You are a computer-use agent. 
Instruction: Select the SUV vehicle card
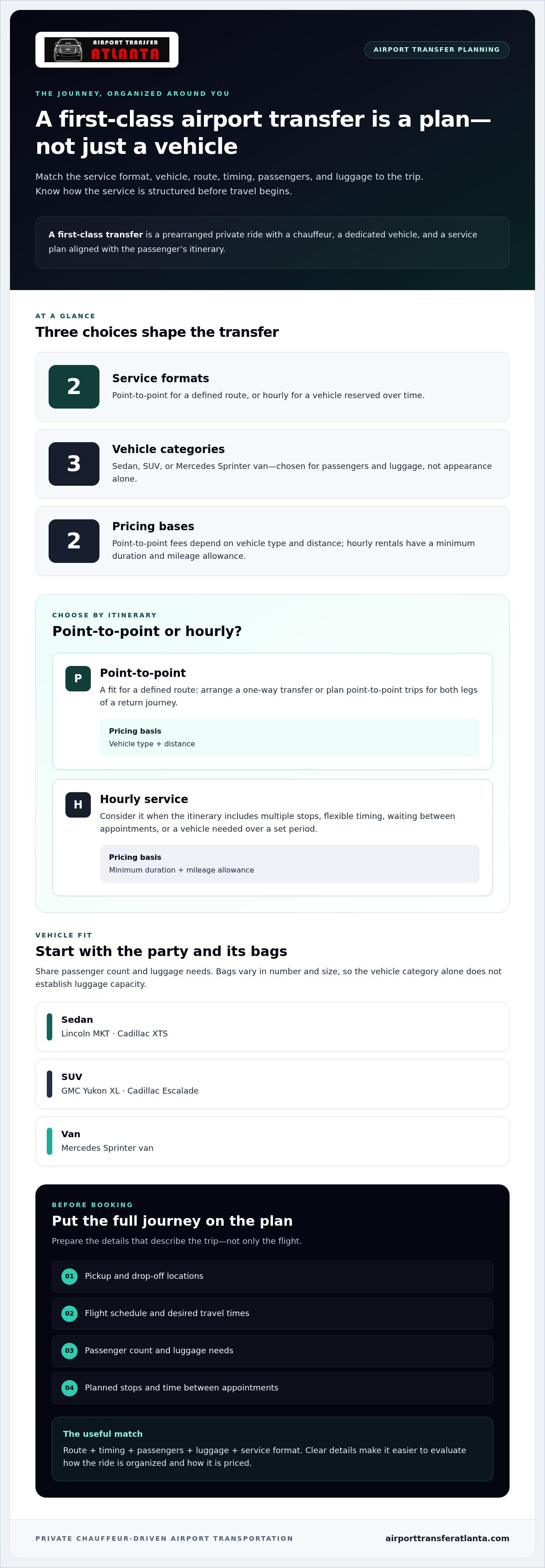coord(272,1084)
